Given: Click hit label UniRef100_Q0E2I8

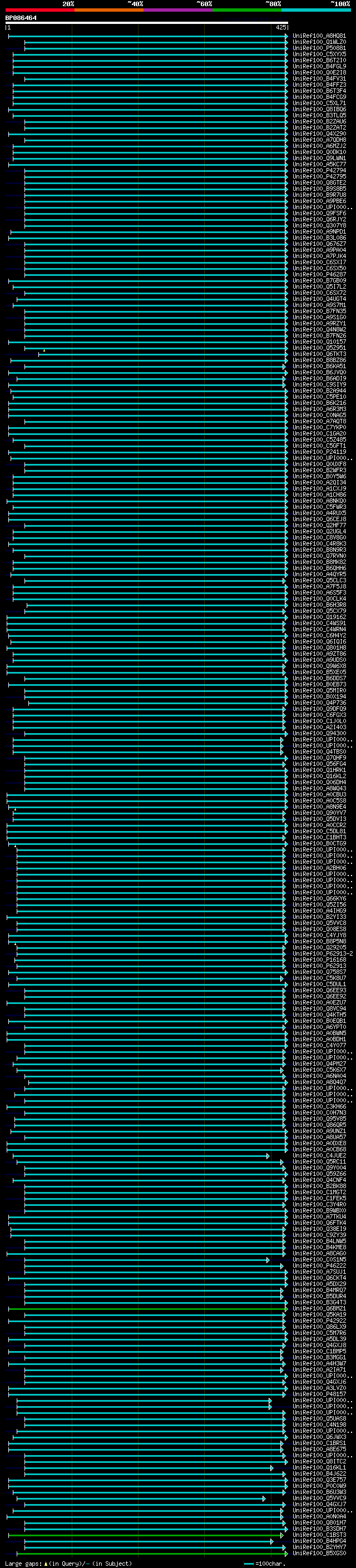Looking at the screenshot, I should 319,72.
